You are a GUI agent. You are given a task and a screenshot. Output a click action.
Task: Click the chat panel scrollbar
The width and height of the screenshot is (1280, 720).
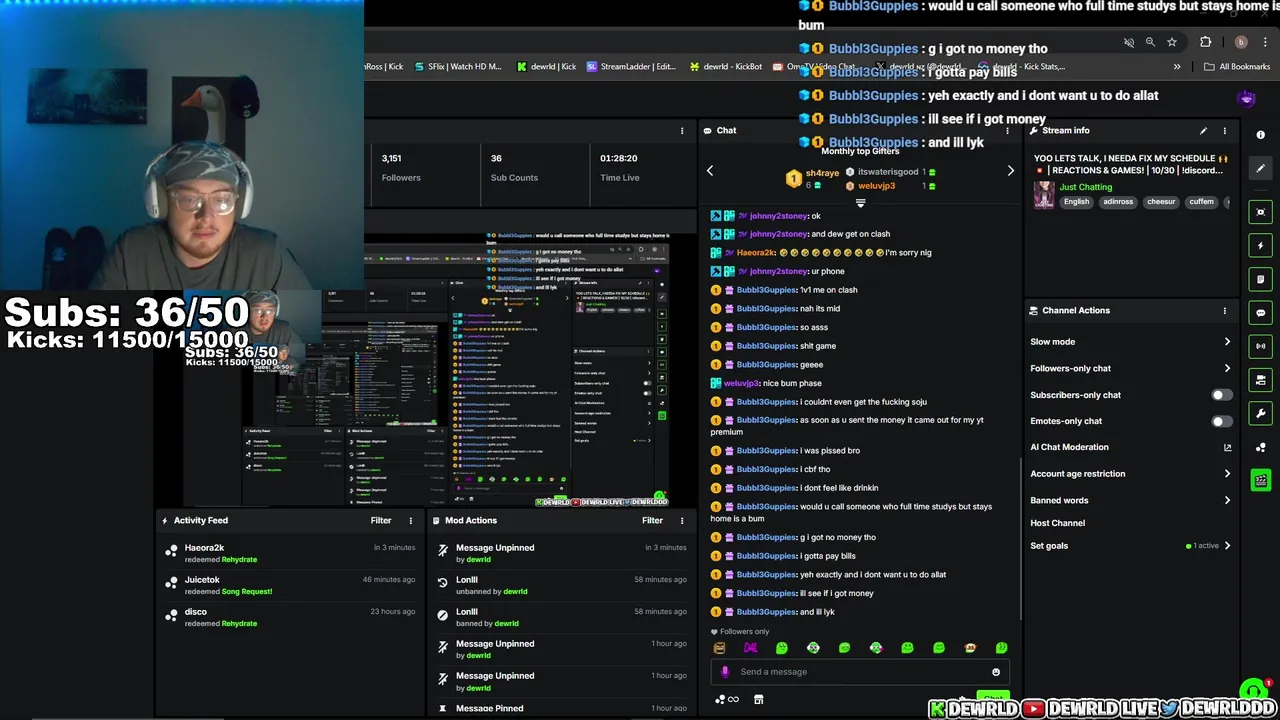click(x=1020, y=537)
